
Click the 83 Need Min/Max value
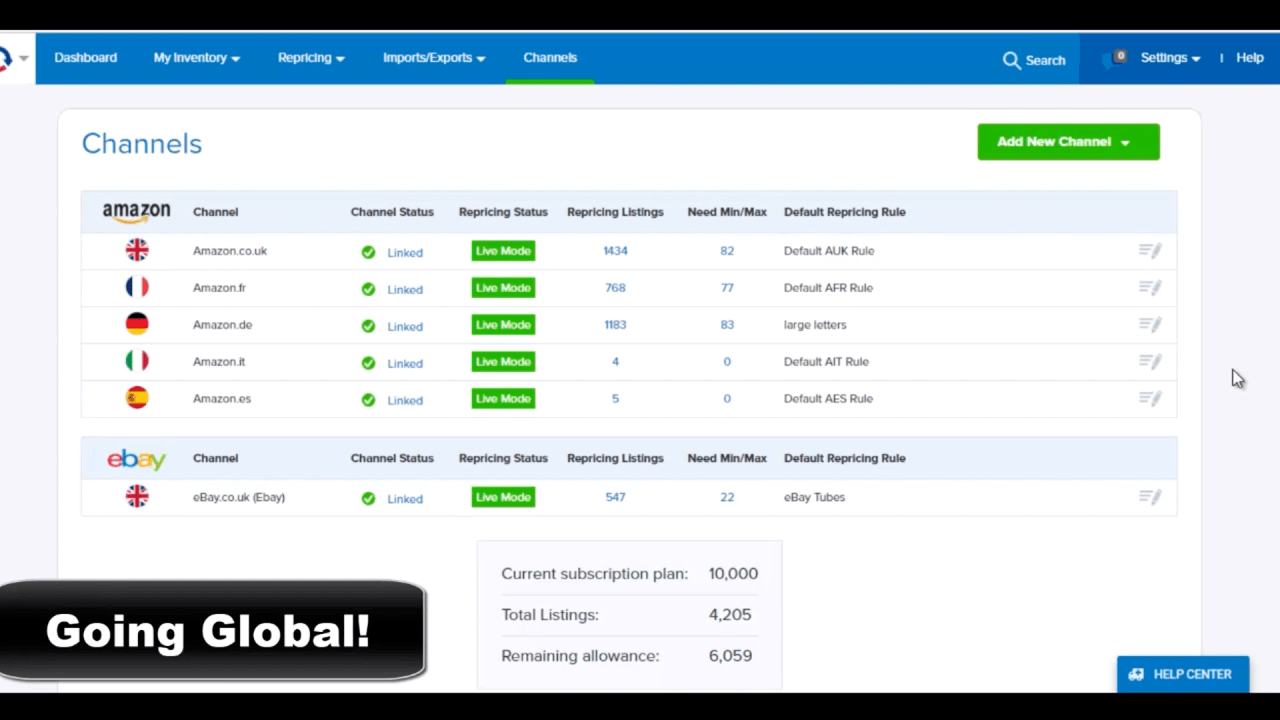[727, 325]
